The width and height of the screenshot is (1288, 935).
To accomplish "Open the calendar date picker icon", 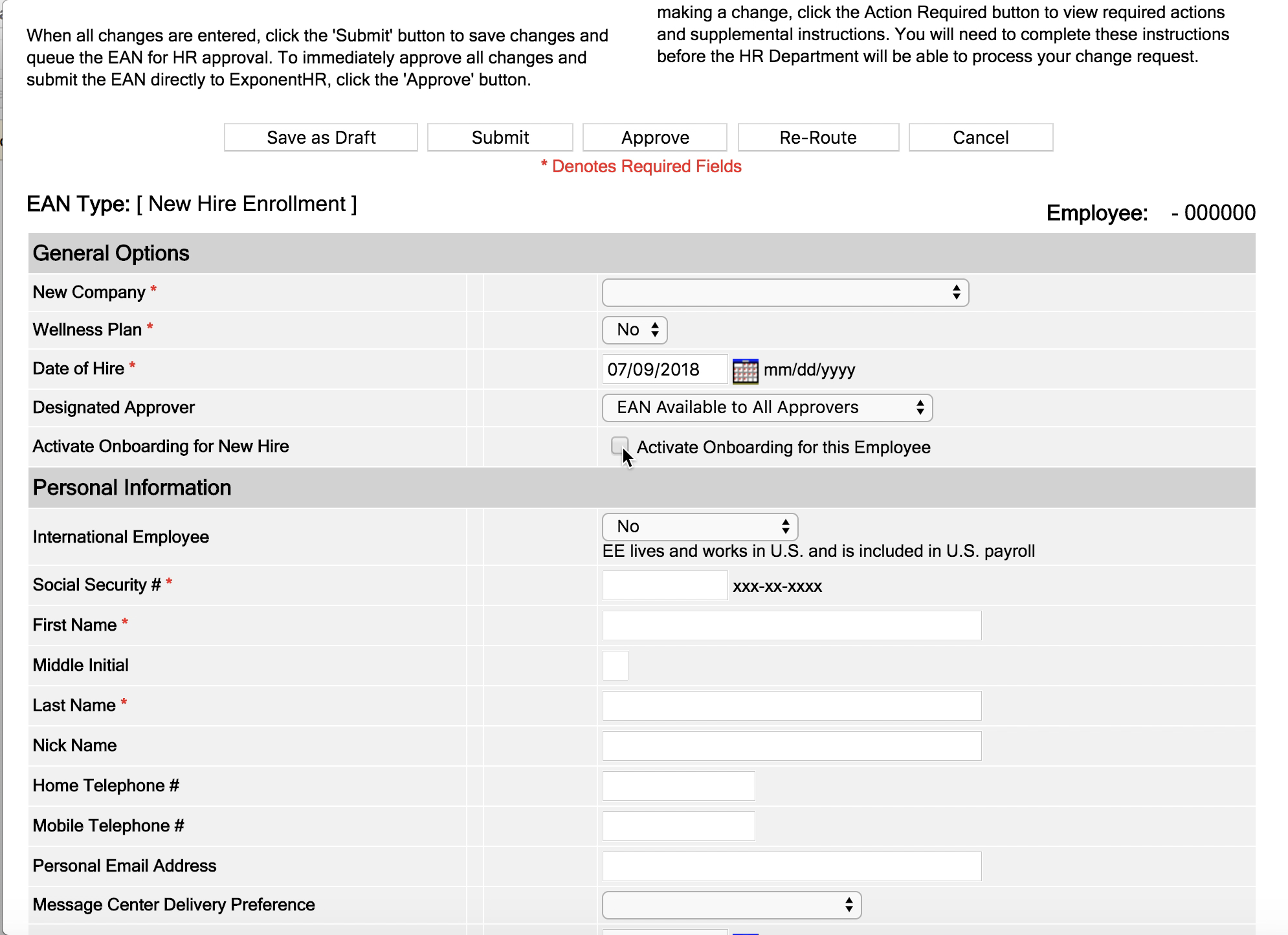I will tap(745, 370).
